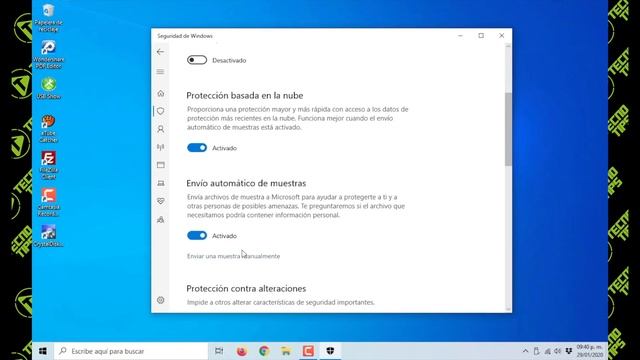Image resolution: width=640 pixels, height=360 pixels.
Task: Open FileZilla Client desktop icon
Action: coord(49,165)
